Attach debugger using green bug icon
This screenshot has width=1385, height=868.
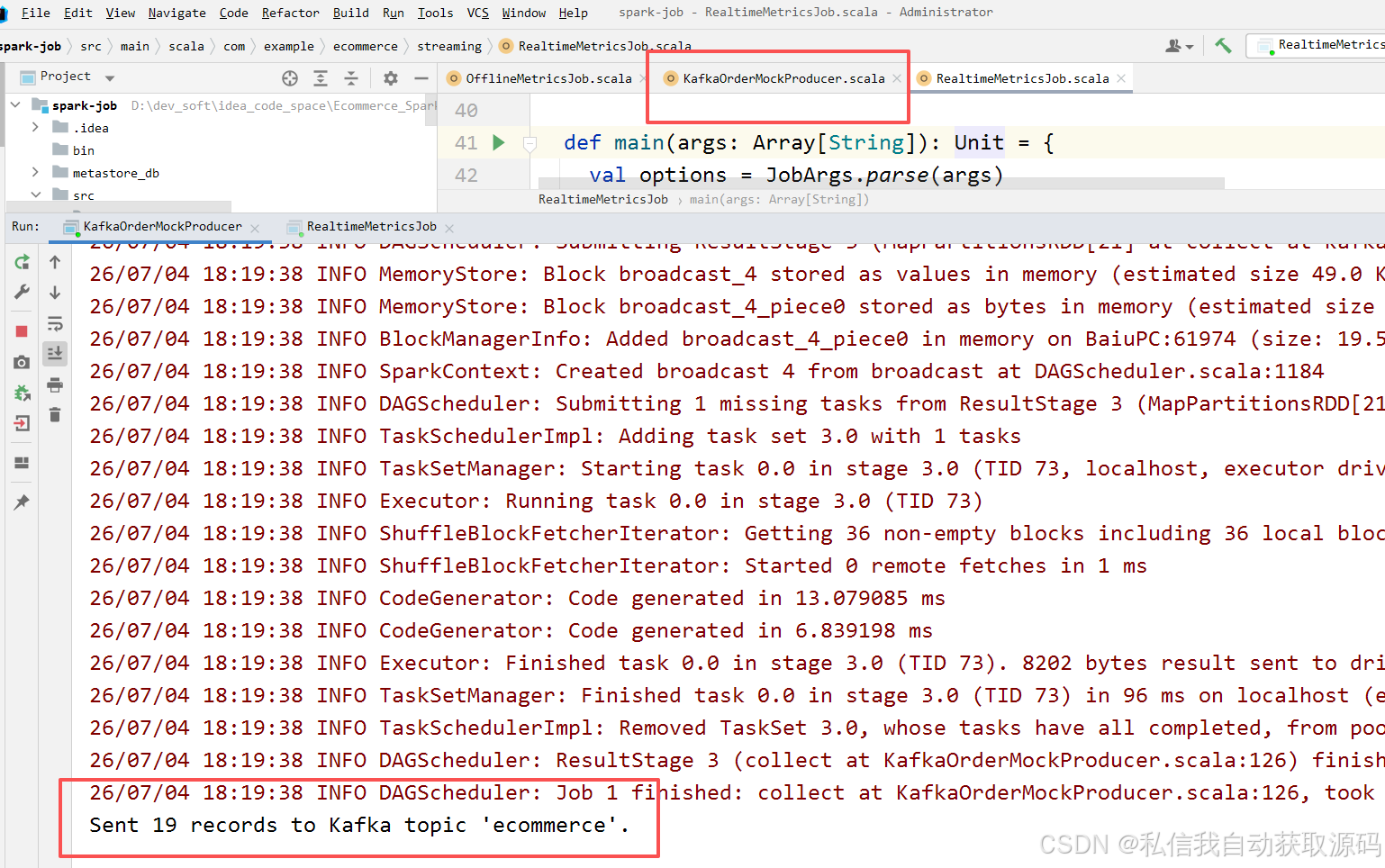tap(22, 393)
